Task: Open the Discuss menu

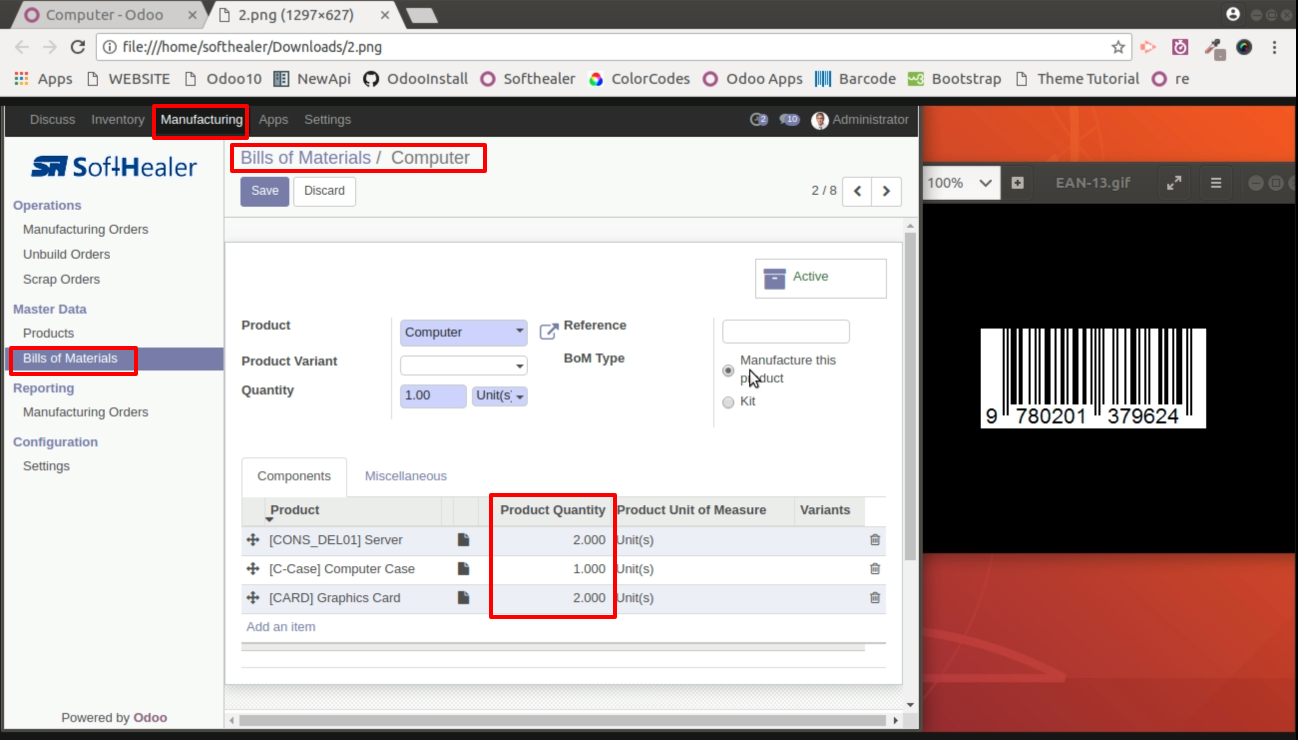Action: click(52, 120)
